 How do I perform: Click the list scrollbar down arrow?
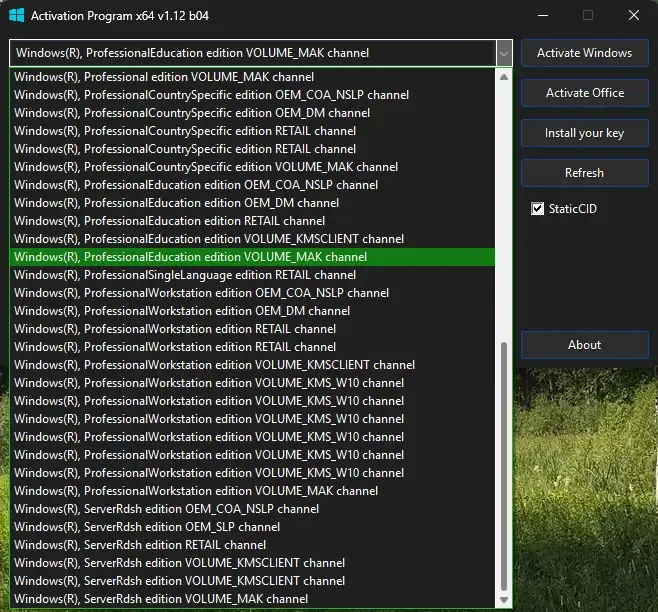click(504, 599)
